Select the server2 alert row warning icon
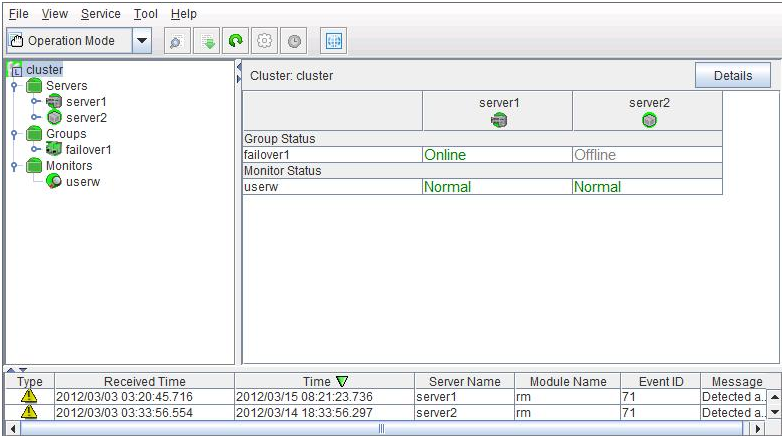 pyautogui.click(x=29, y=412)
